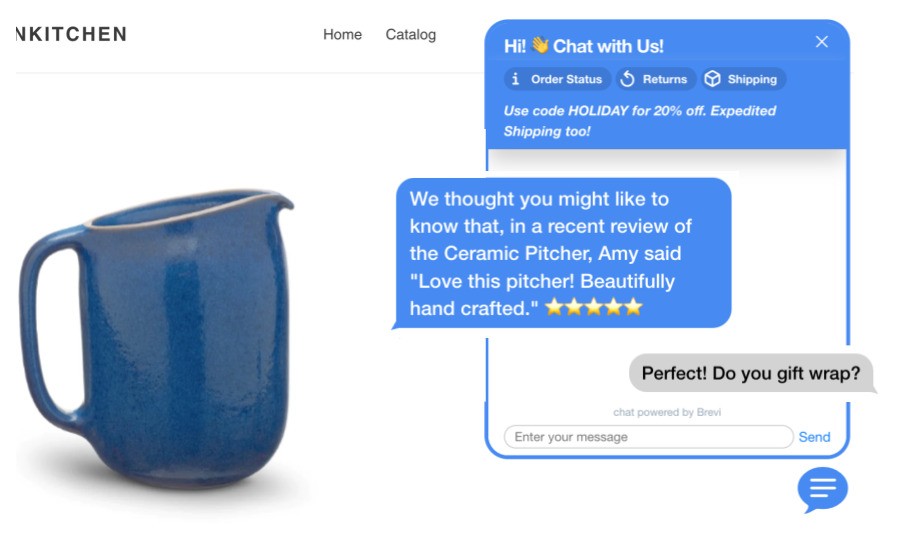The image size is (898, 540).
Task: Toggle the round chat bubble launcher
Action: 822,490
